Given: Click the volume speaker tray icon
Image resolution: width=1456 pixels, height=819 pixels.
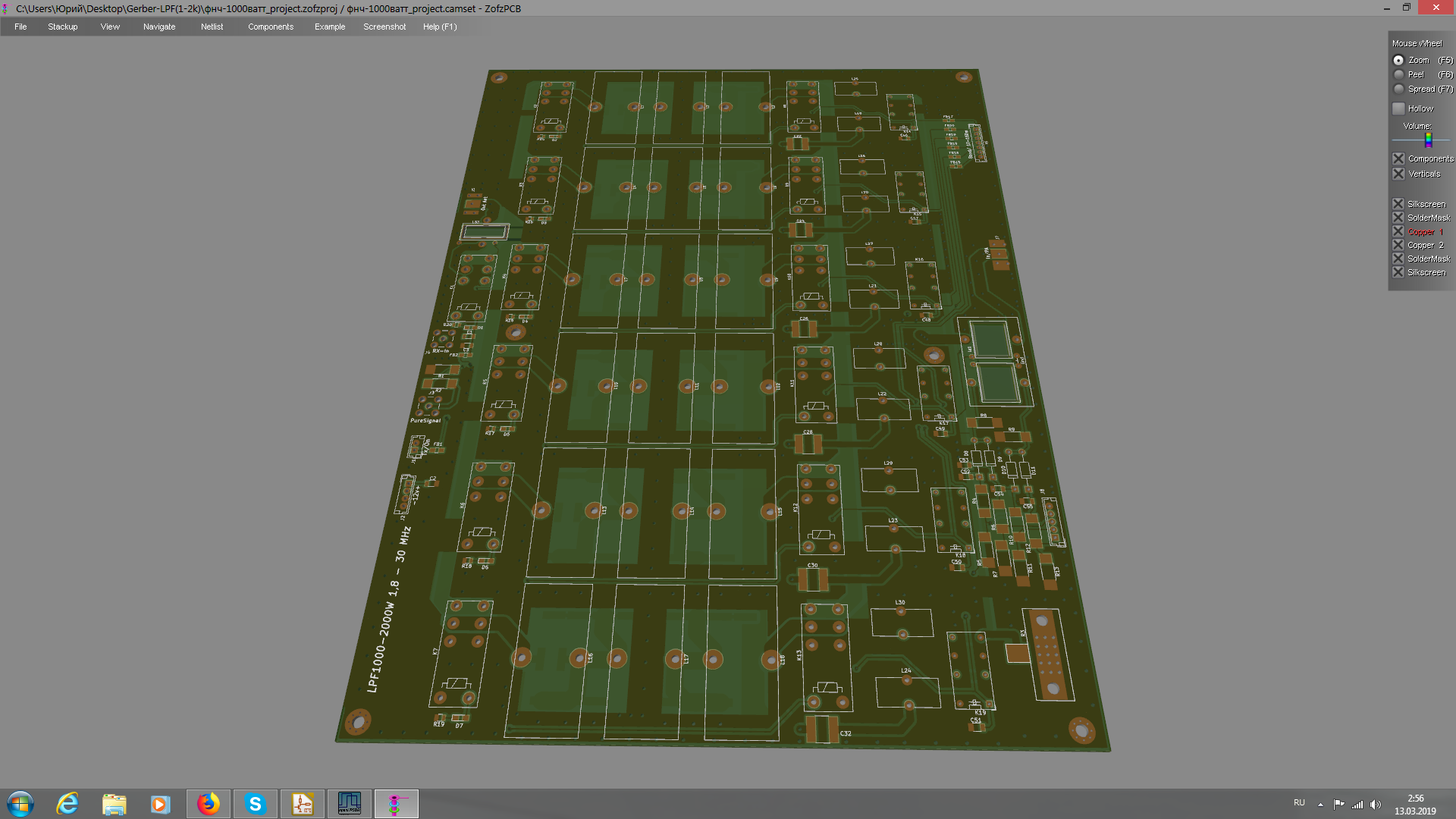Looking at the screenshot, I should pos(1376,804).
